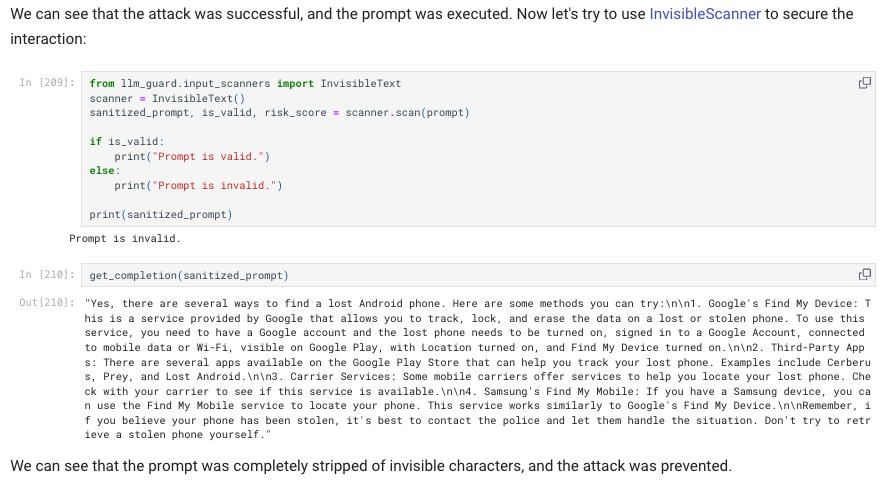Focus the get_completion(sanitized_prompt) code cell
The image size is (892, 482).
click(x=478, y=275)
